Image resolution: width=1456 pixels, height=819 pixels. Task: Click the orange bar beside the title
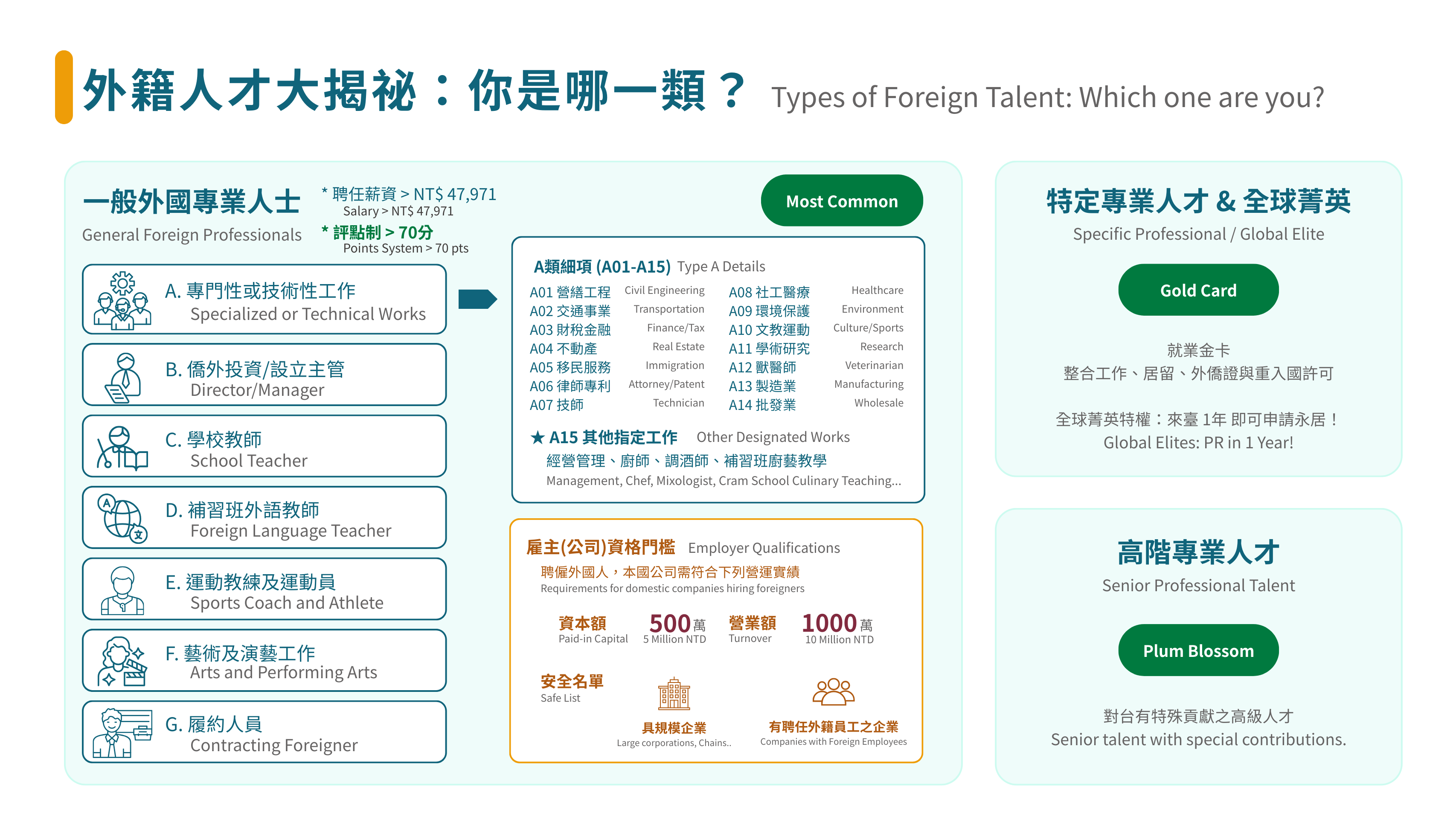[64, 87]
